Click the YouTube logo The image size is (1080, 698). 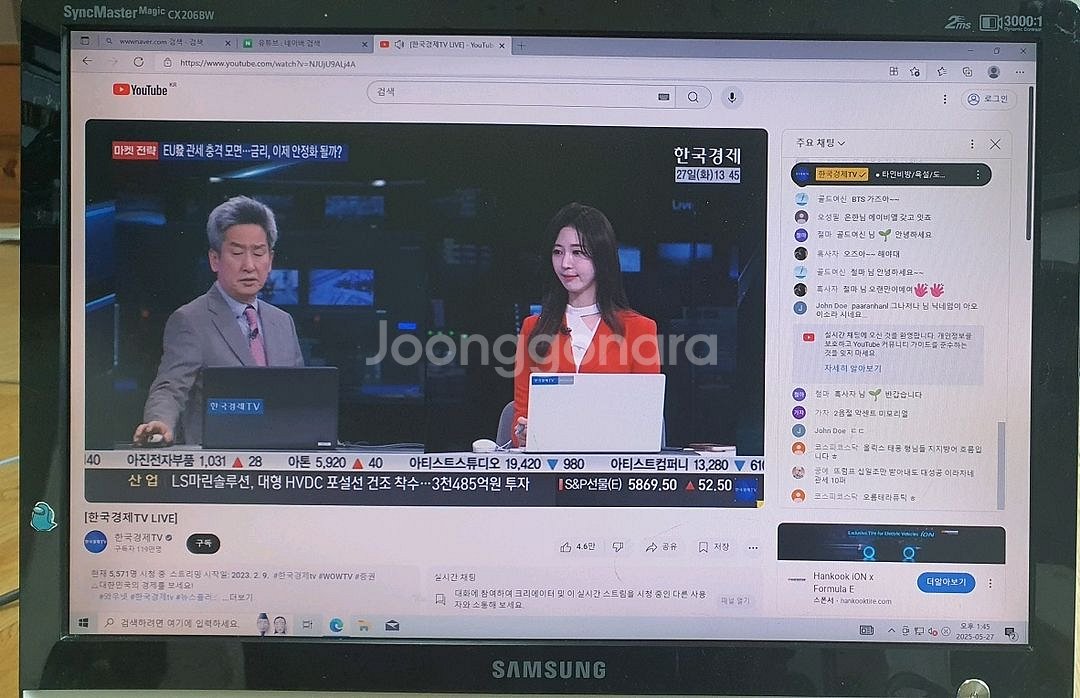(141, 90)
